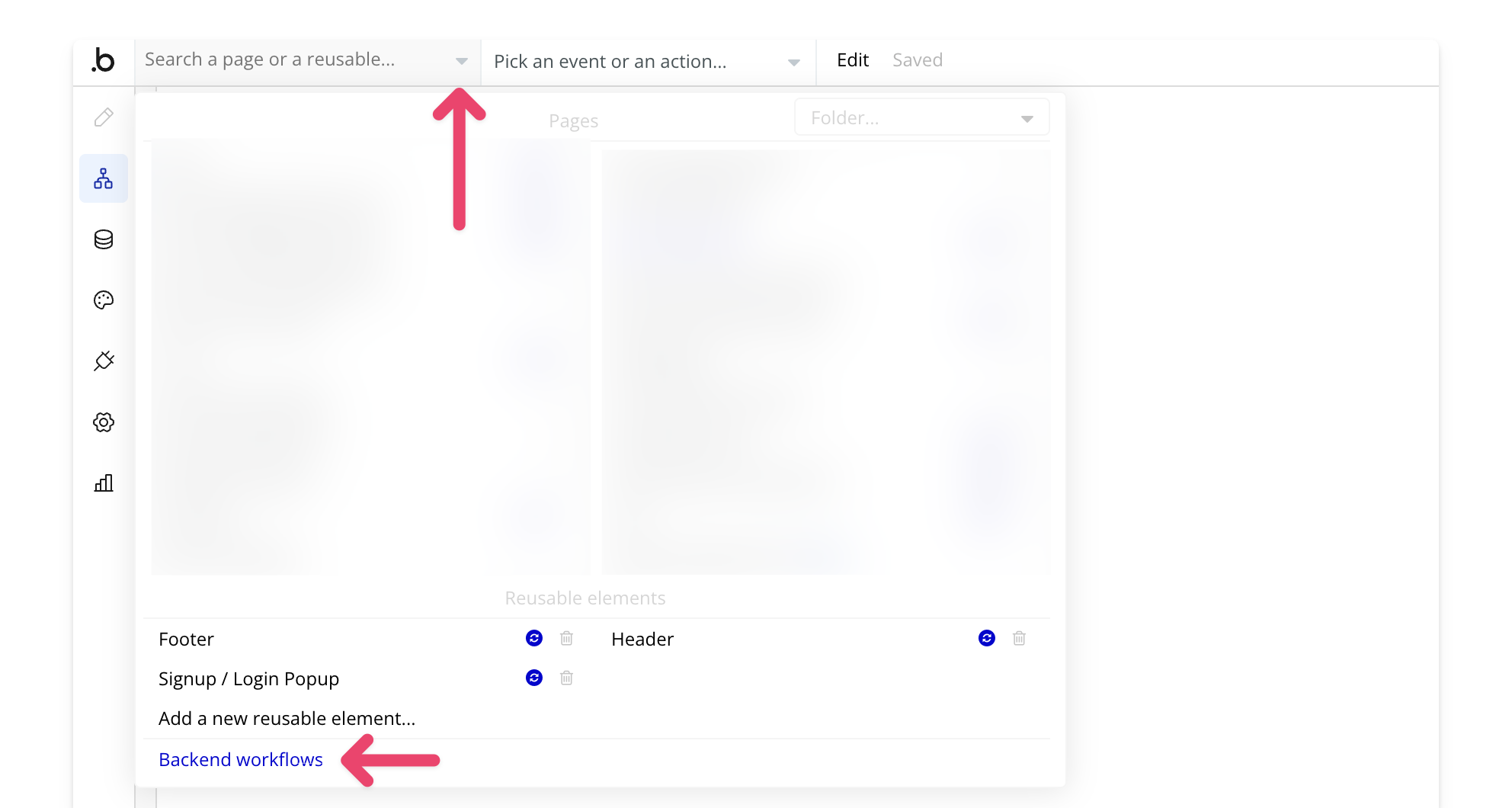The height and width of the screenshot is (808, 1512).
Task: Delete the Signup / Login Popup element
Action: 566,678
